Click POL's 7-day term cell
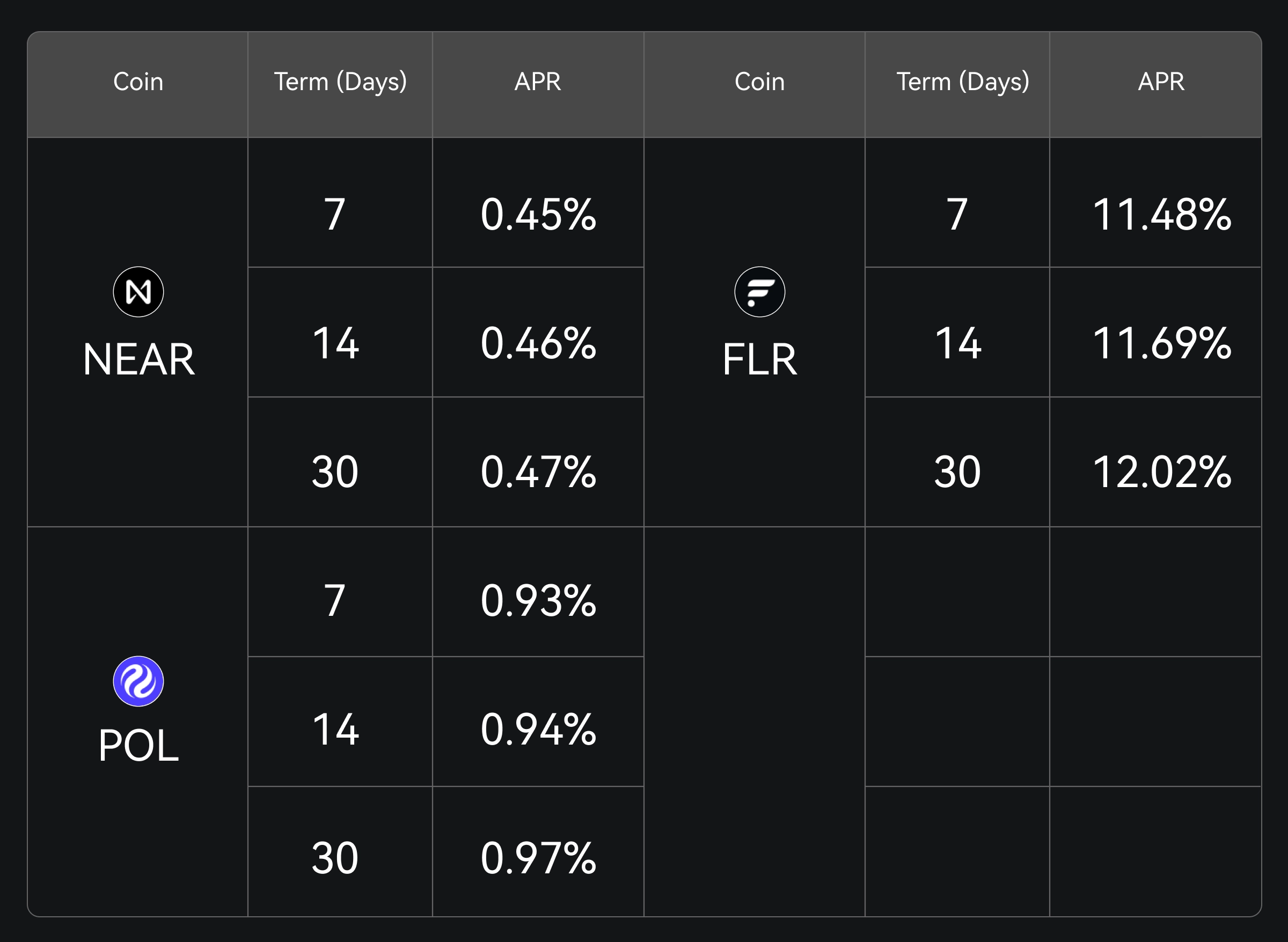This screenshot has height=942, width=1288. click(335, 600)
